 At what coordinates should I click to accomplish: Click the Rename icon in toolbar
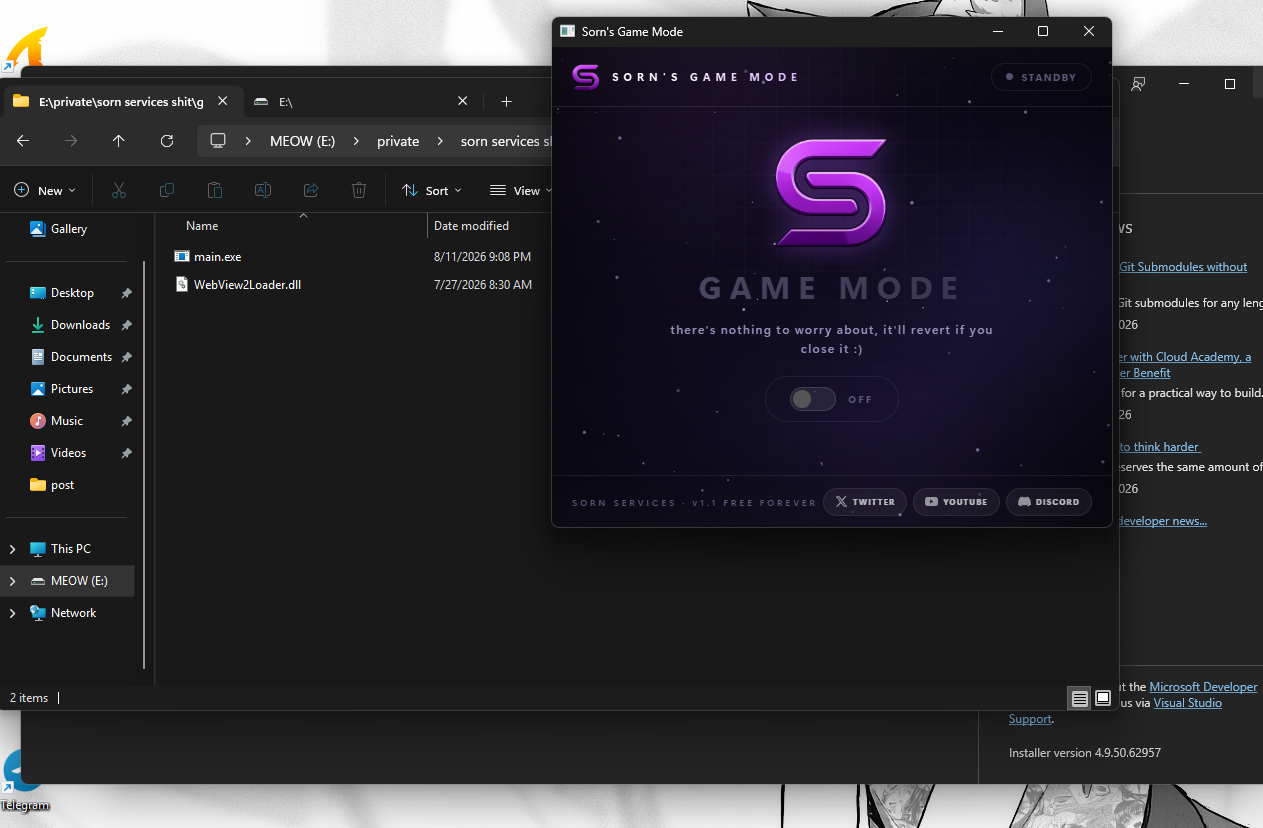pyautogui.click(x=263, y=190)
